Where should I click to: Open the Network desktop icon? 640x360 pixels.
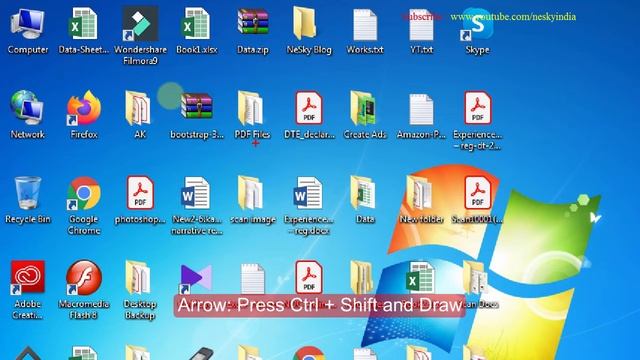coord(27,108)
